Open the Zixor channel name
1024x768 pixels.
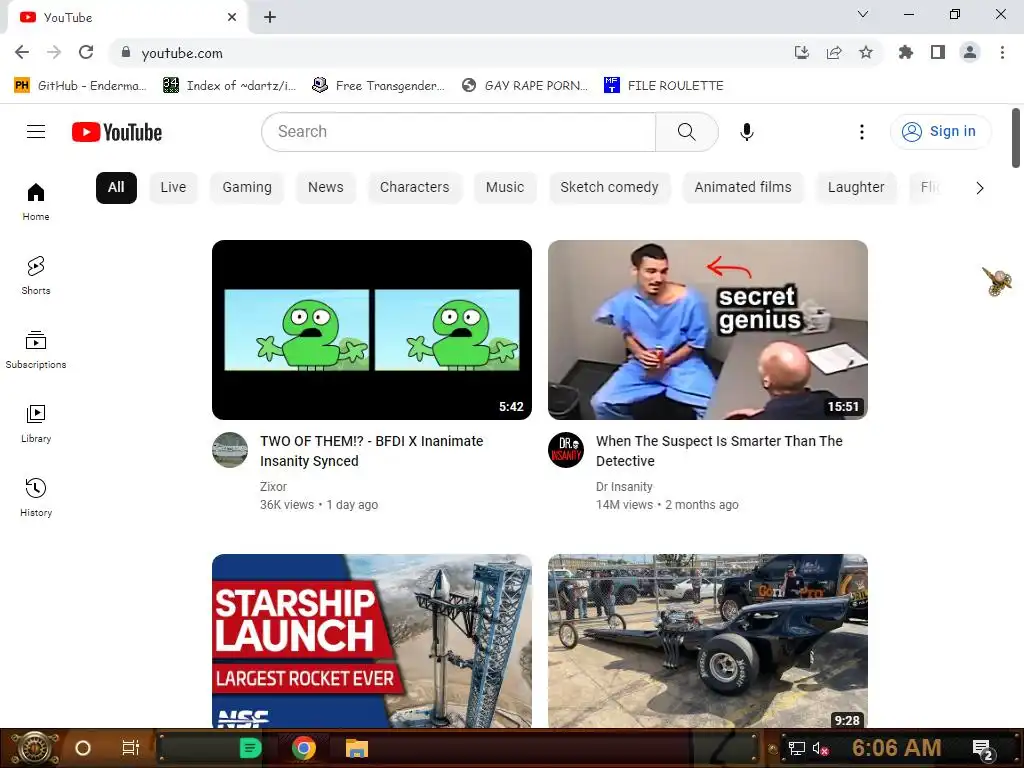(x=273, y=487)
